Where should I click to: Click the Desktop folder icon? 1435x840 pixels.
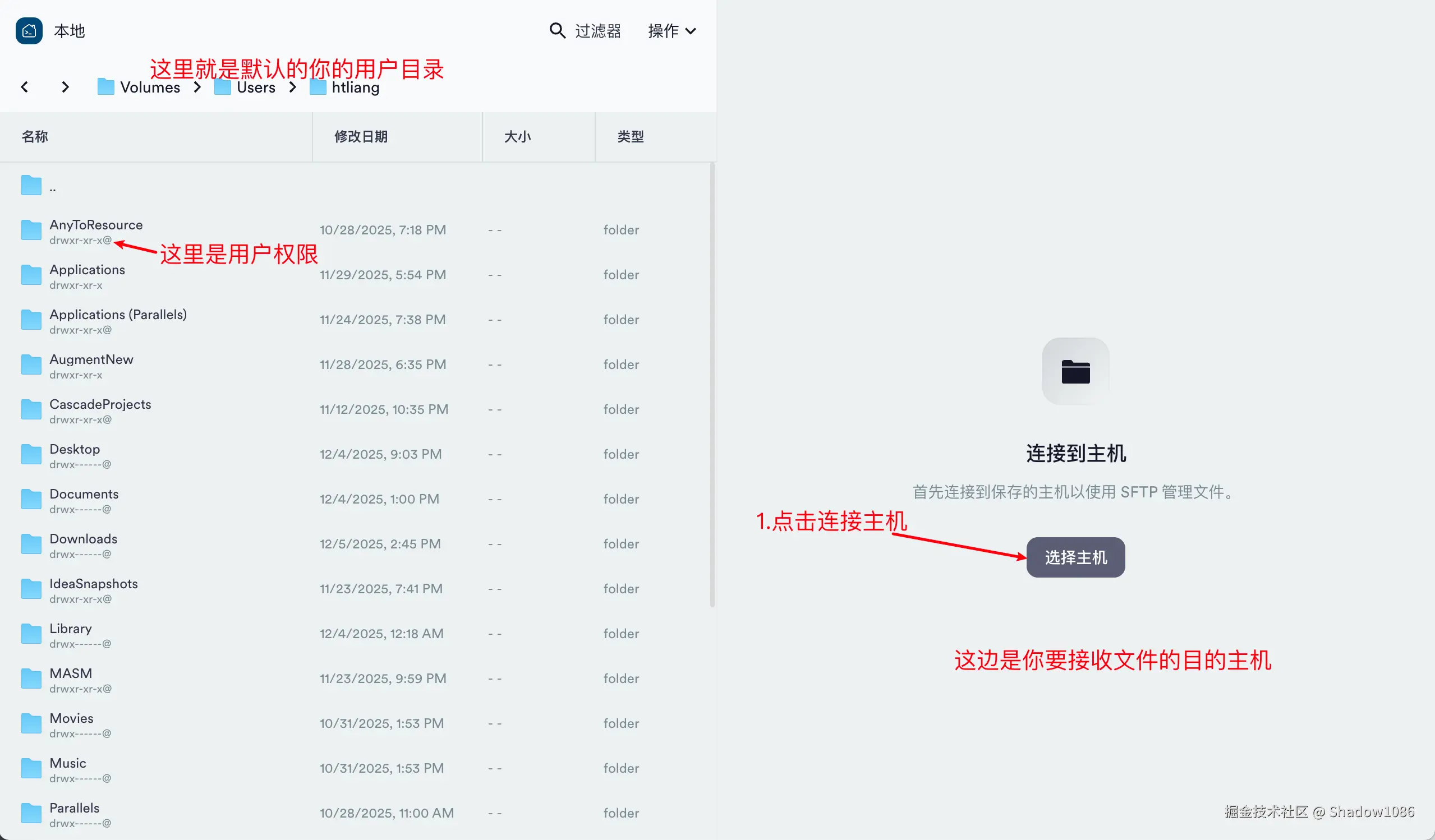[x=31, y=455]
